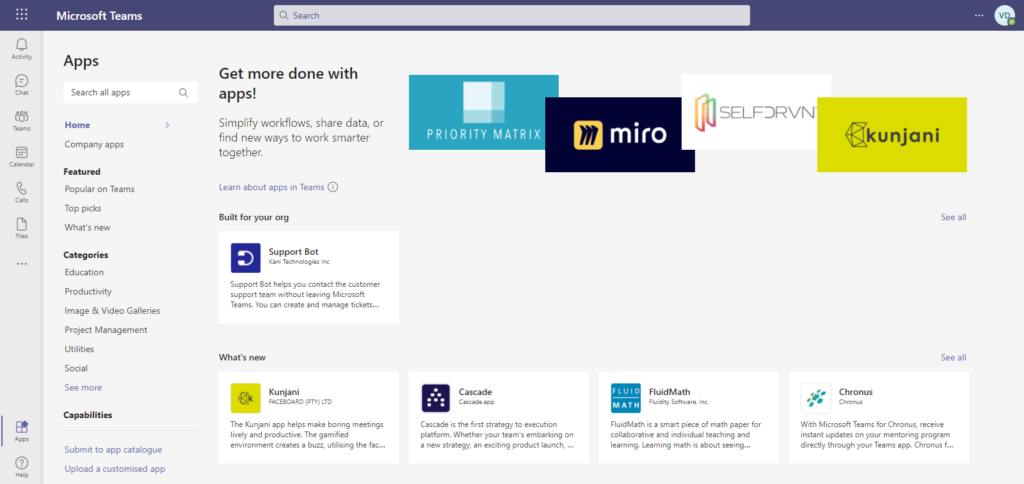
Task: Click the Kunjani app icon in What's new
Action: (x=246, y=398)
